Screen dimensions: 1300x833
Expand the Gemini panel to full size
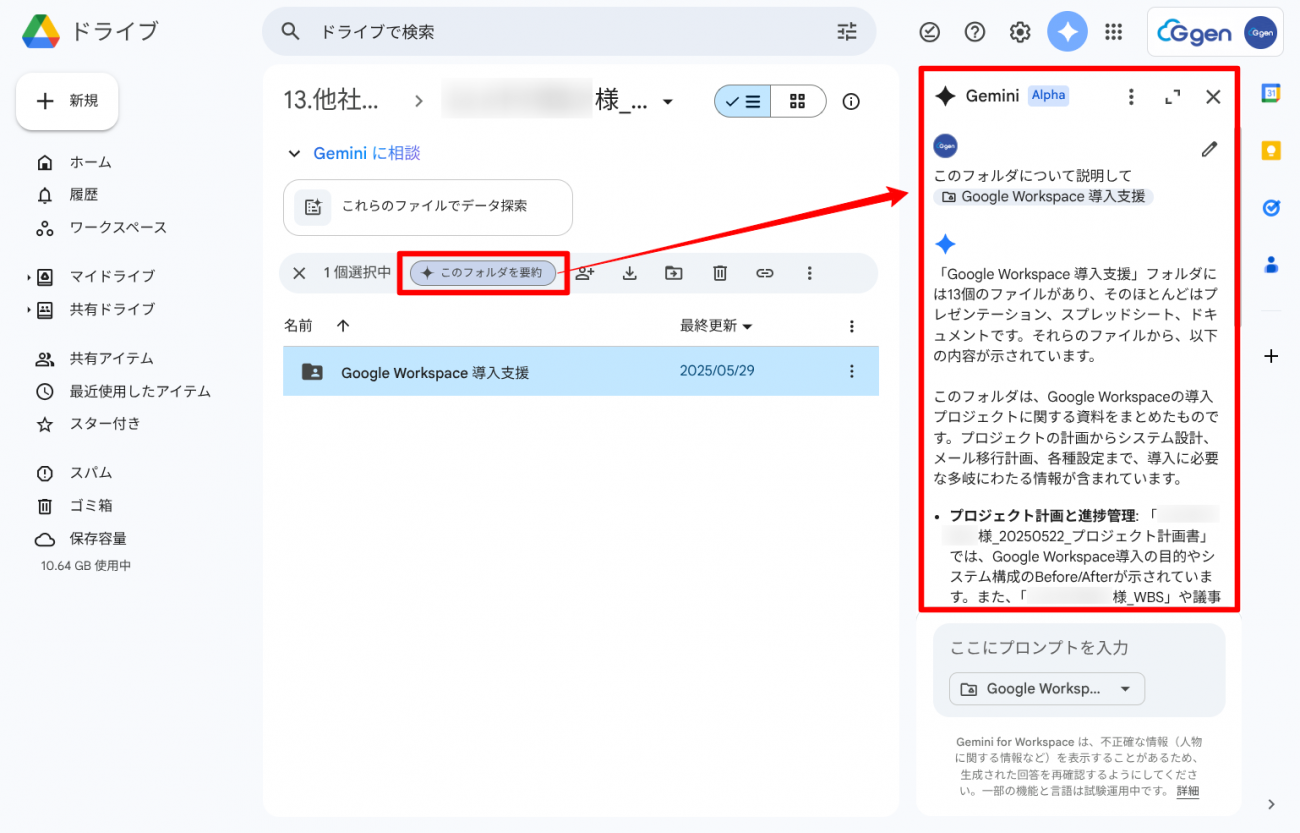1172,97
